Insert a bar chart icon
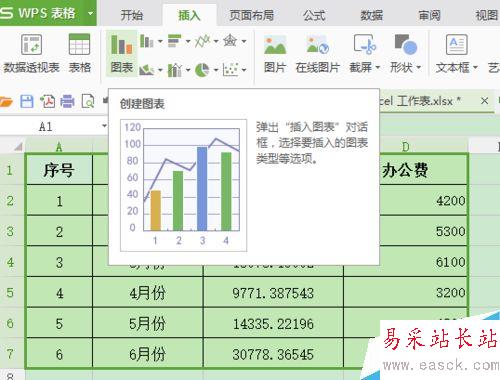Image resolution: width=500 pixels, height=380 pixels. point(175,41)
